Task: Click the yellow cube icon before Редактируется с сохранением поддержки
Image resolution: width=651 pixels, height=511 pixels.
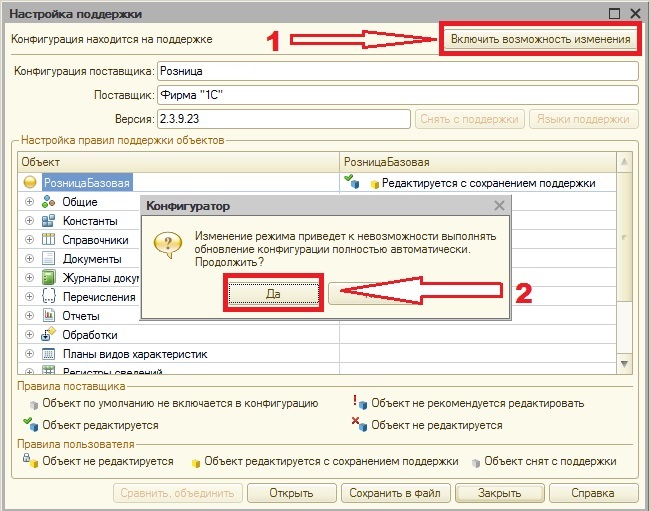Action: tap(375, 184)
